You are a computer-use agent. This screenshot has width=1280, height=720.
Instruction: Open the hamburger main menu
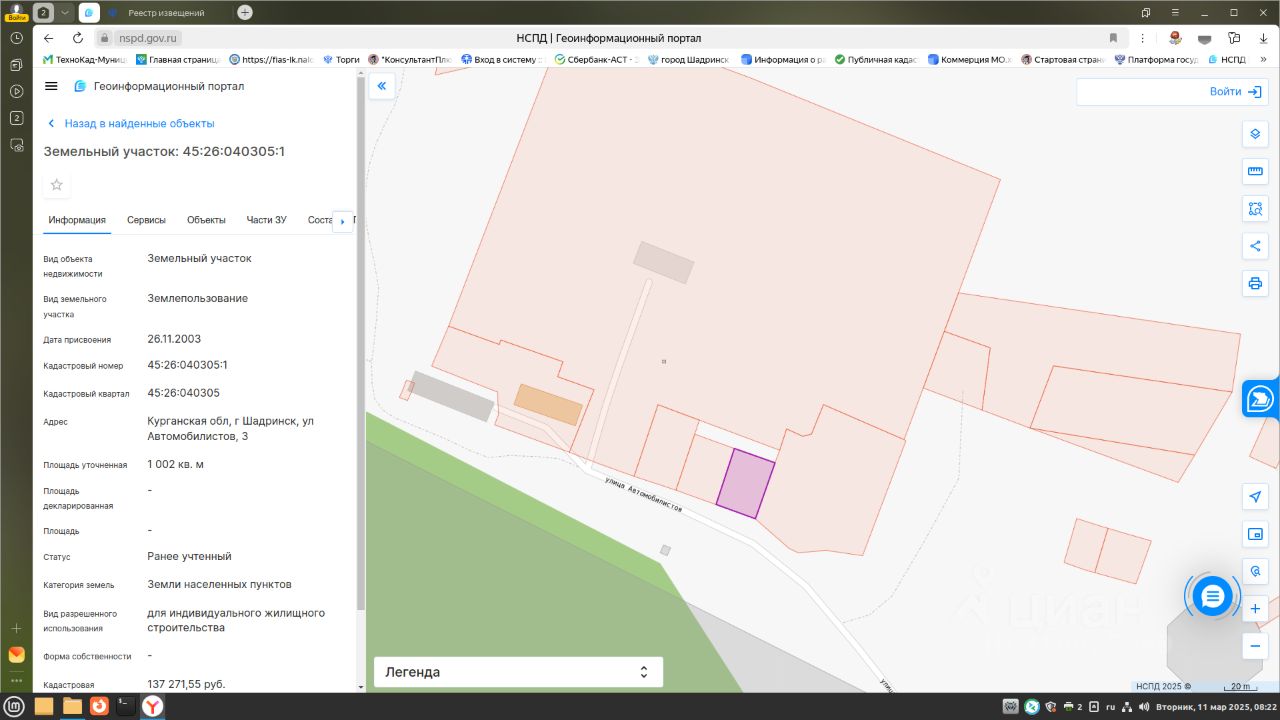click(x=51, y=86)
